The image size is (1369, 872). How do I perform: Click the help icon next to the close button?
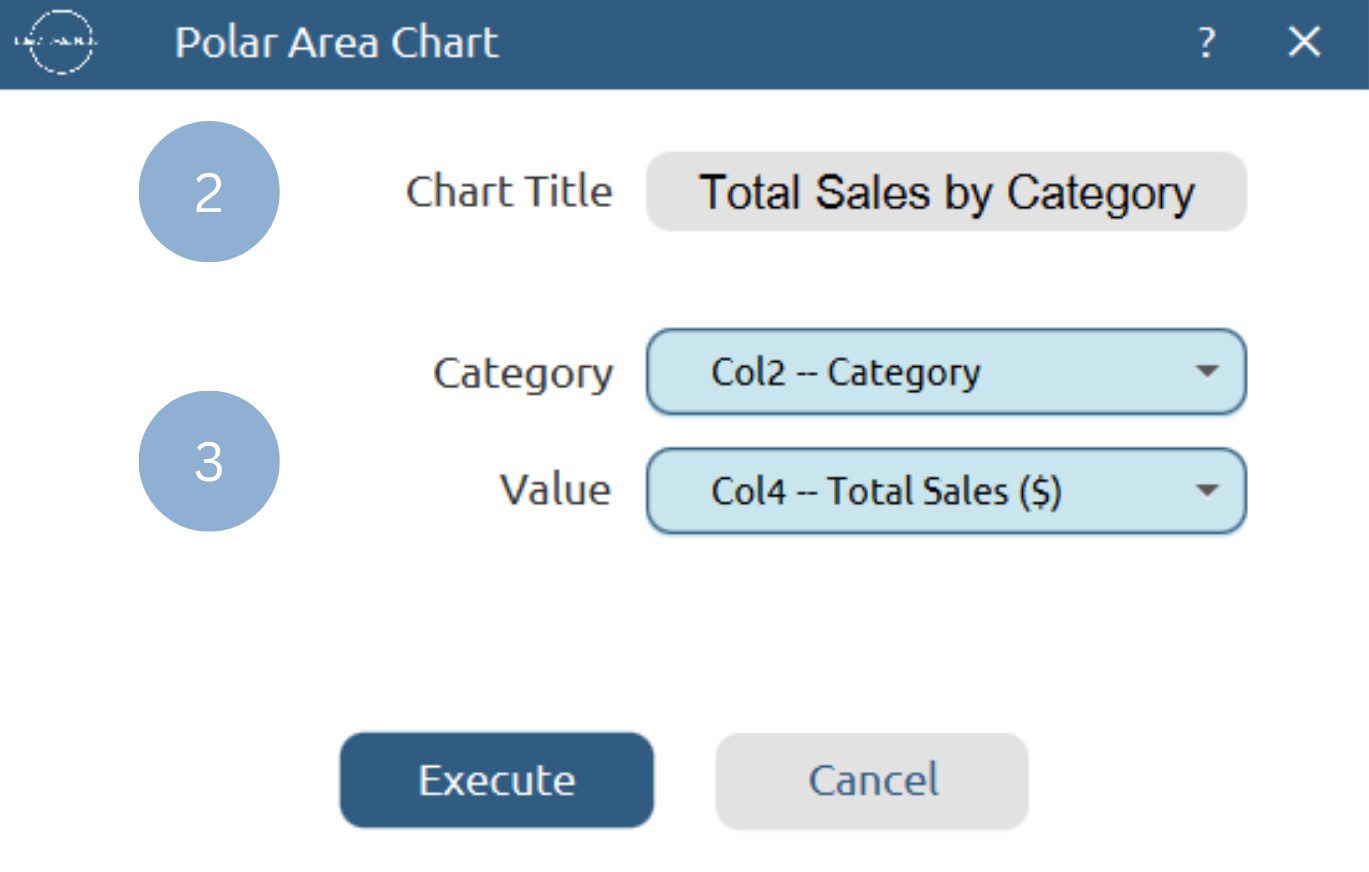pos(1206,43)
